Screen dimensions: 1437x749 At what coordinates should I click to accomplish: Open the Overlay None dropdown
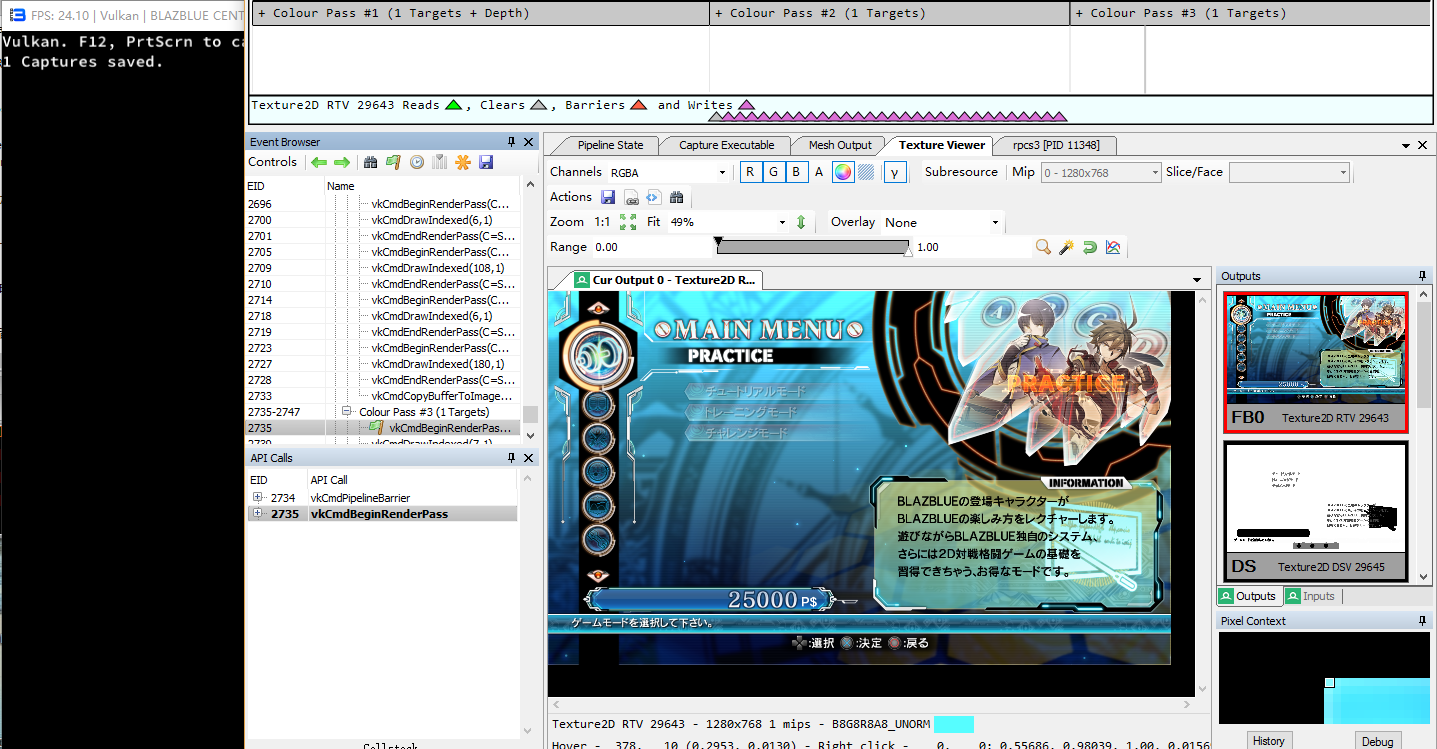tap(941, 223)
